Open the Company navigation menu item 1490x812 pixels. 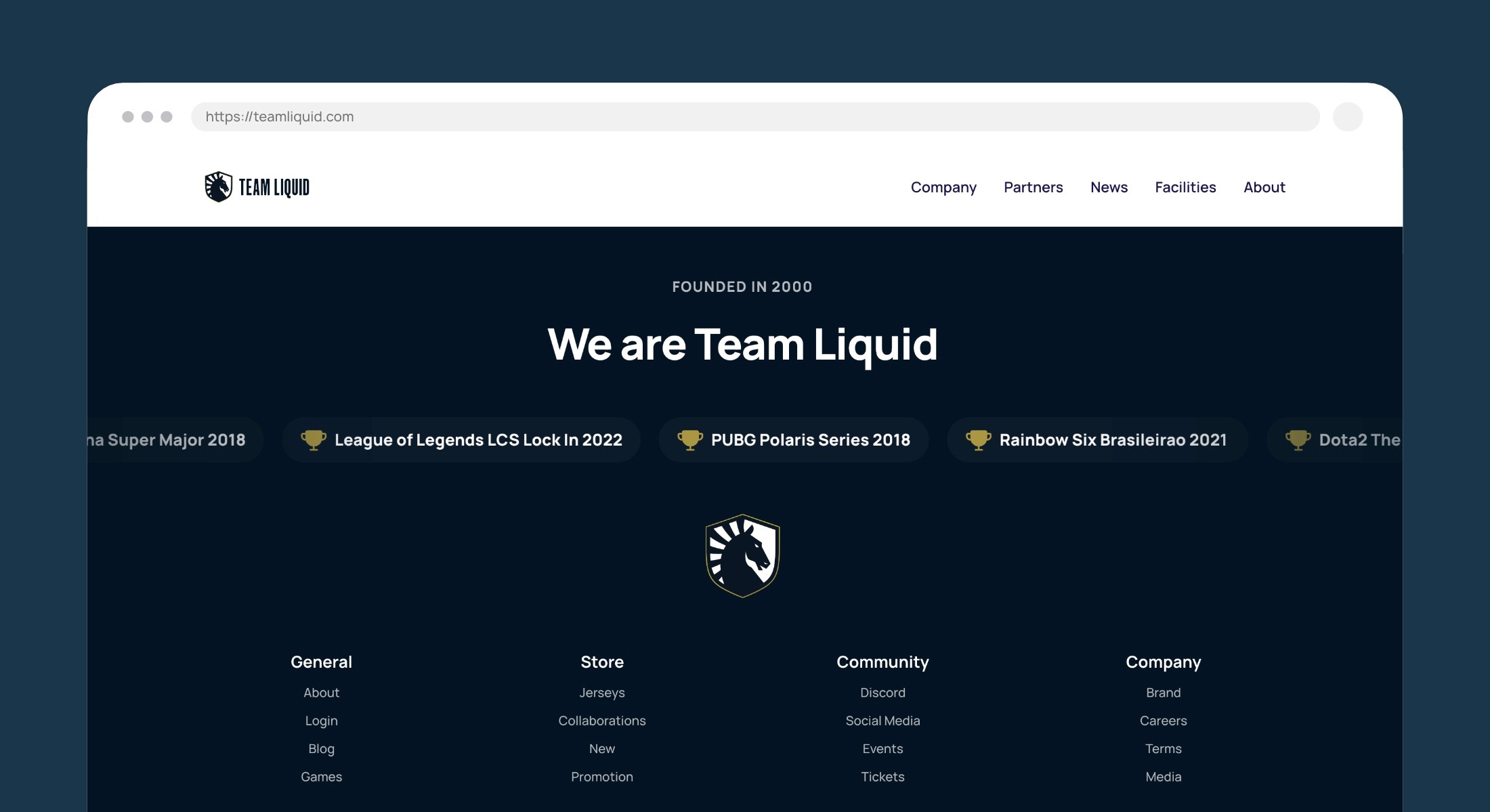[x=943, y=188]
